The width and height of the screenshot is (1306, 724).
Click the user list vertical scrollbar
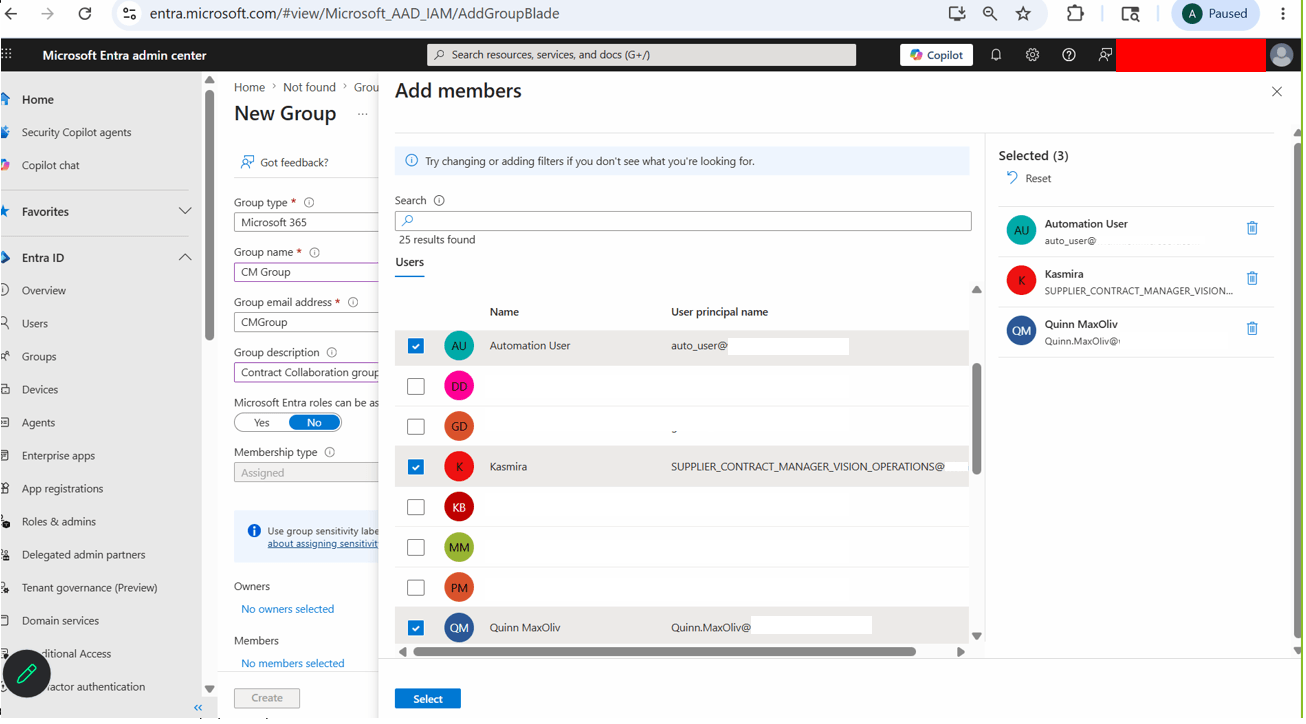(977, 418)
